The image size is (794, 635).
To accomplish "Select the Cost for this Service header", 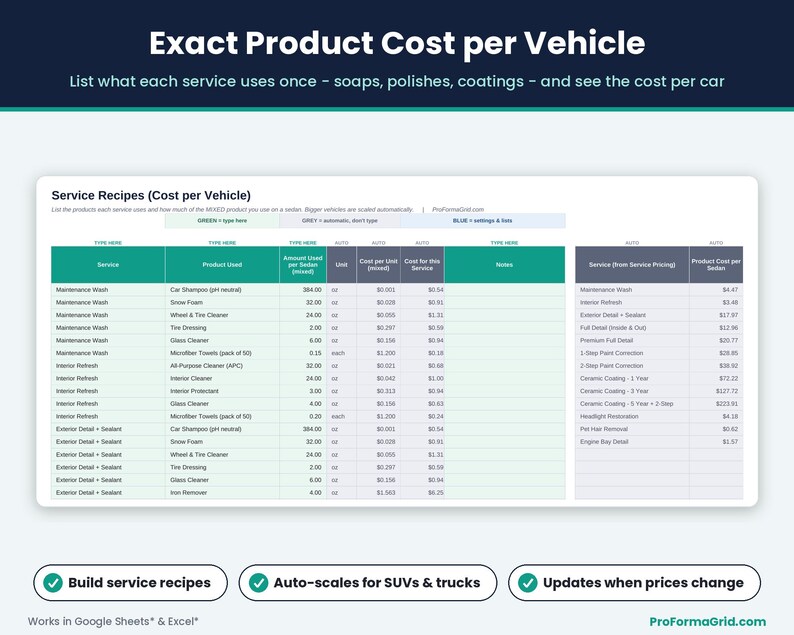I will (x=422, y=265).
